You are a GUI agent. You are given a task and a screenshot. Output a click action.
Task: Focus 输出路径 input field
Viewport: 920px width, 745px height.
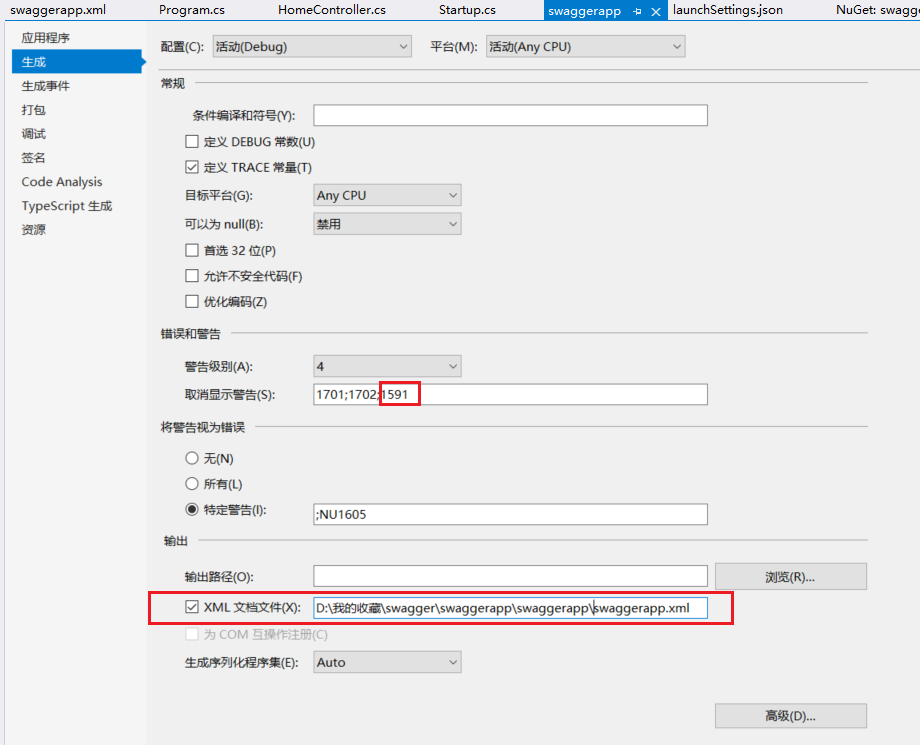click(510, 576)
